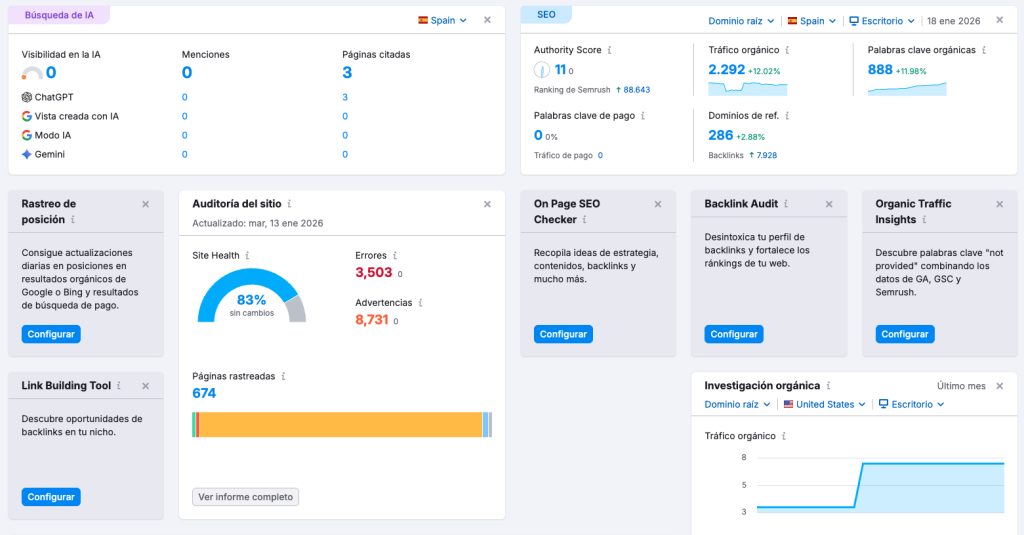
Task: Click the Menciones total value 0
Action: pos(187,73)
